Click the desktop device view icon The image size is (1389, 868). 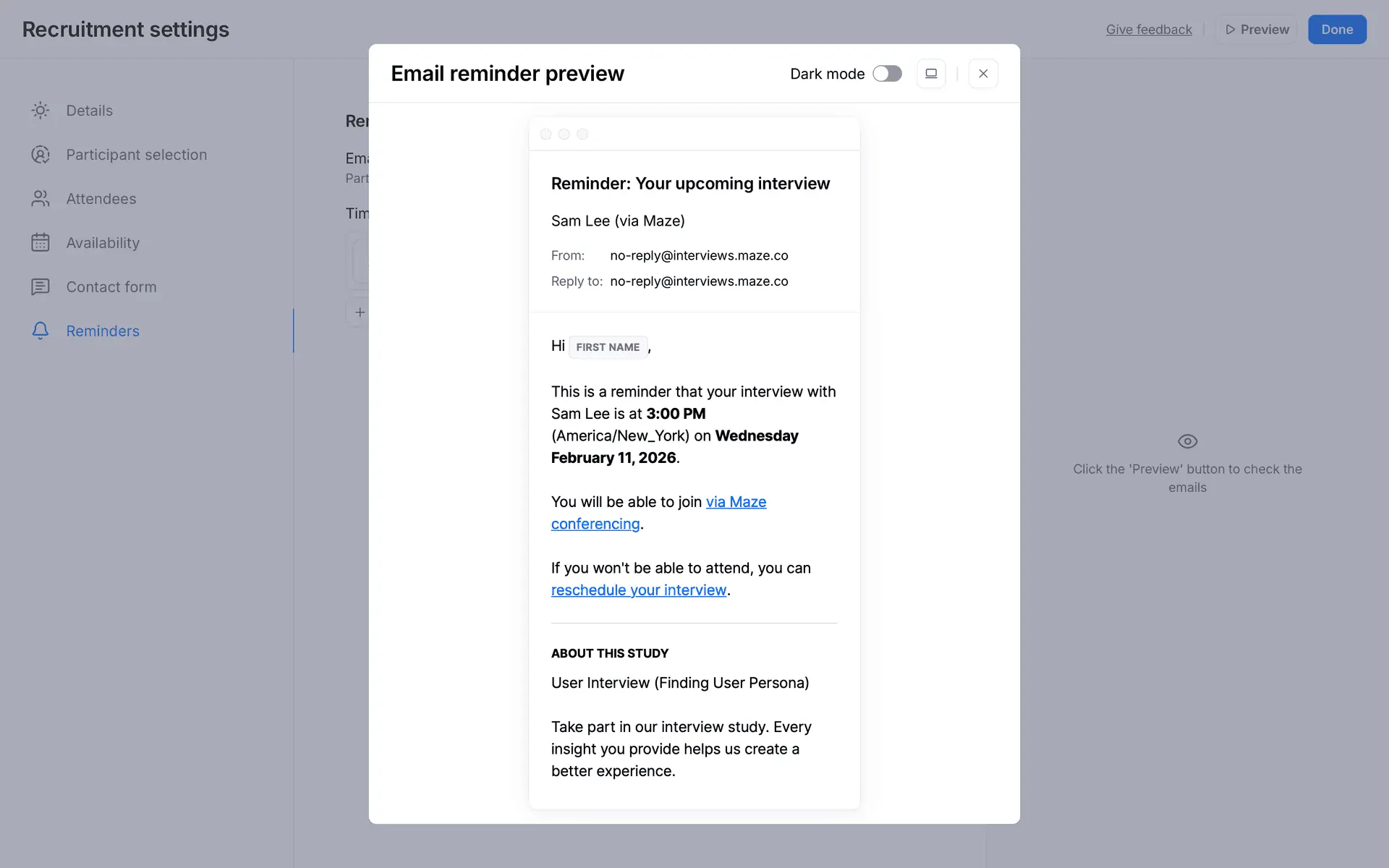(931, 74)
